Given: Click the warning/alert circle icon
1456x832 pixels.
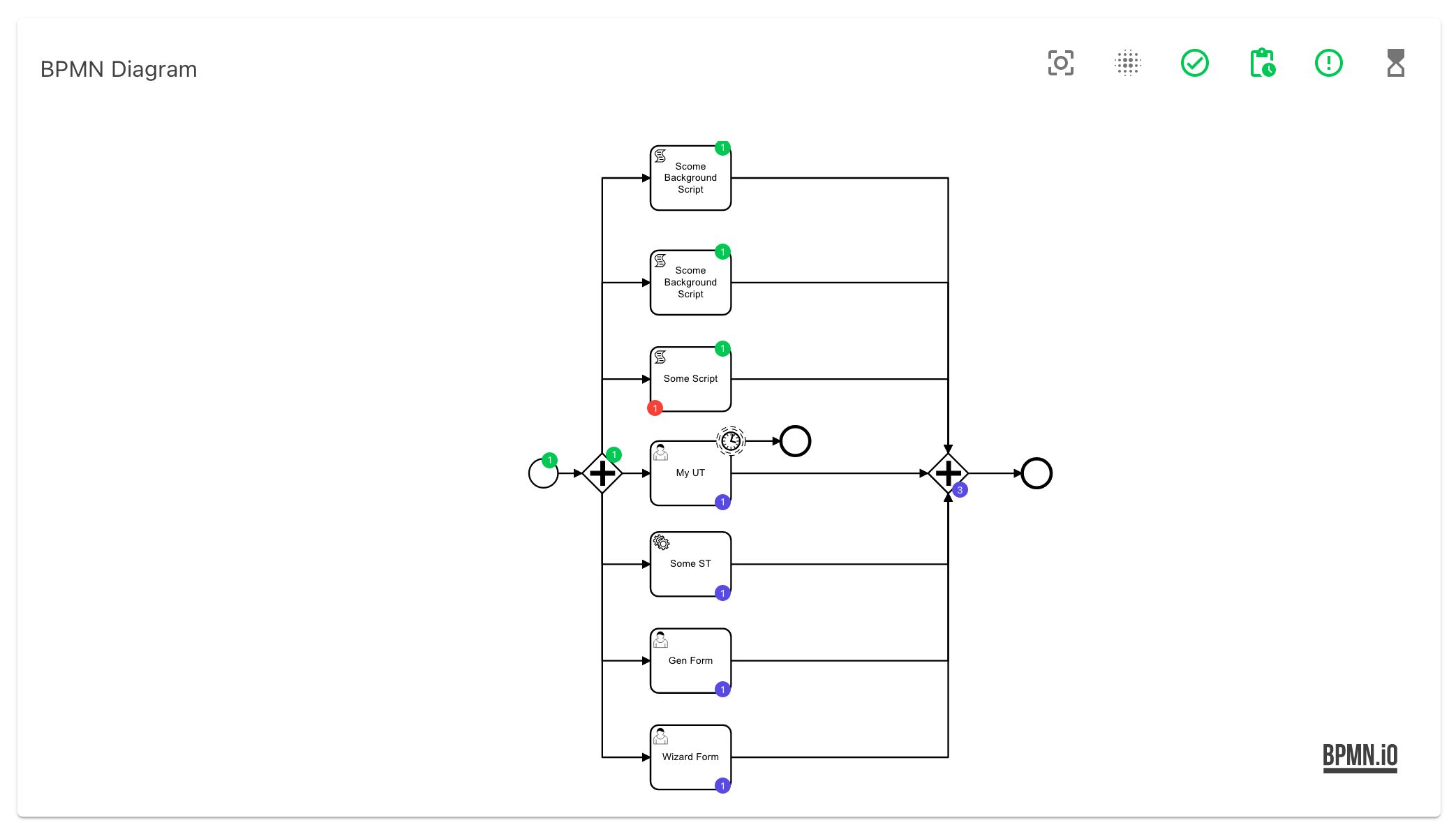Looking at the screenshot, I should [1328, 63].
